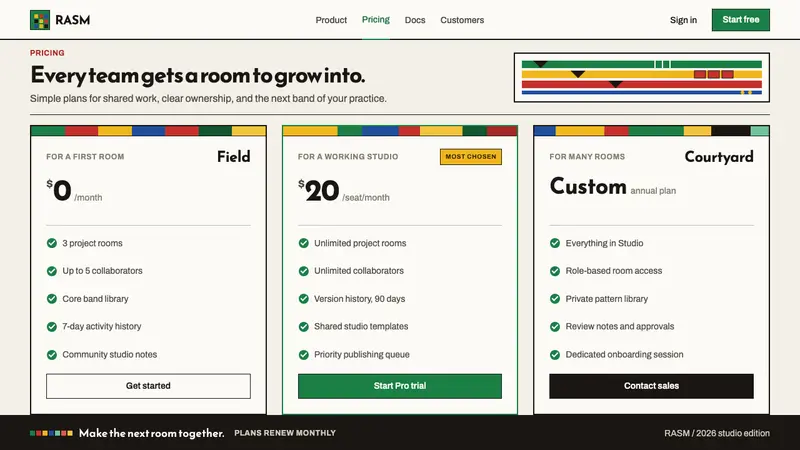Screen dimensions: 800x450
Task: Click the check icon beside Core band library
Action: coord(52,298)
